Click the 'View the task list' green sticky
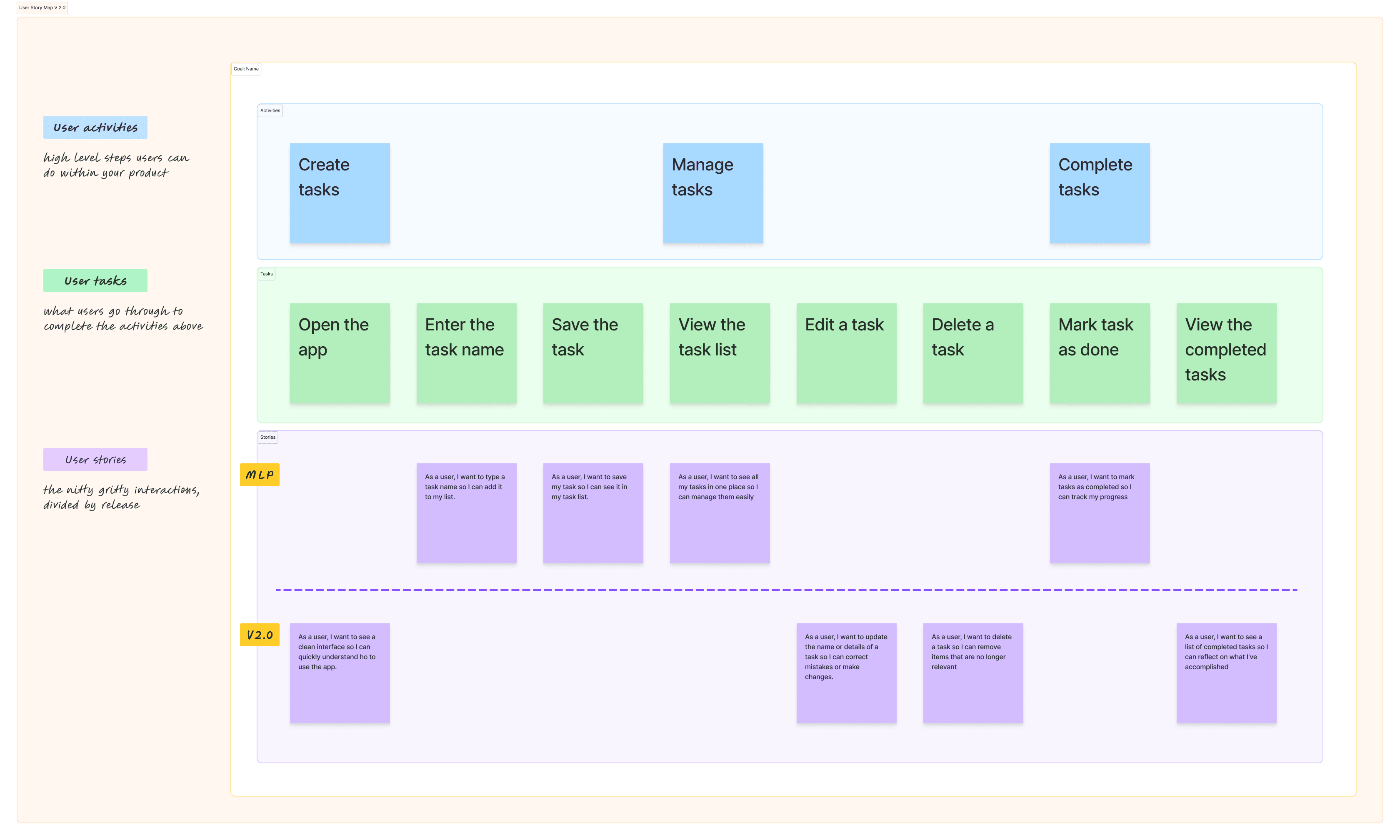The height and width of the screenshot is (840, 1400). coord(720,353)
